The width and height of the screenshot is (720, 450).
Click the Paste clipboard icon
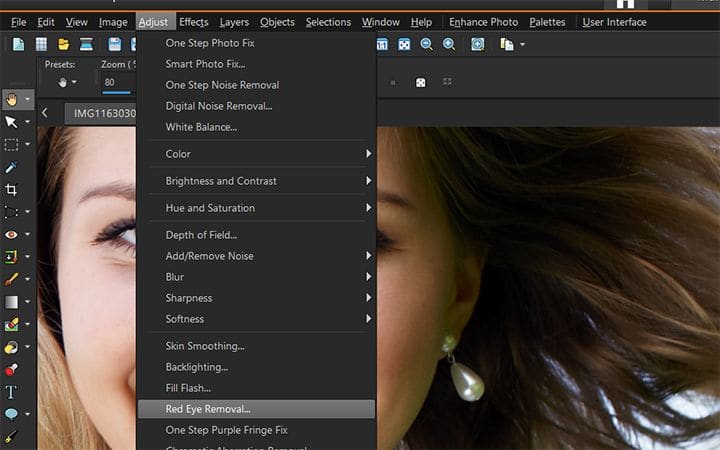pos(507,45)
